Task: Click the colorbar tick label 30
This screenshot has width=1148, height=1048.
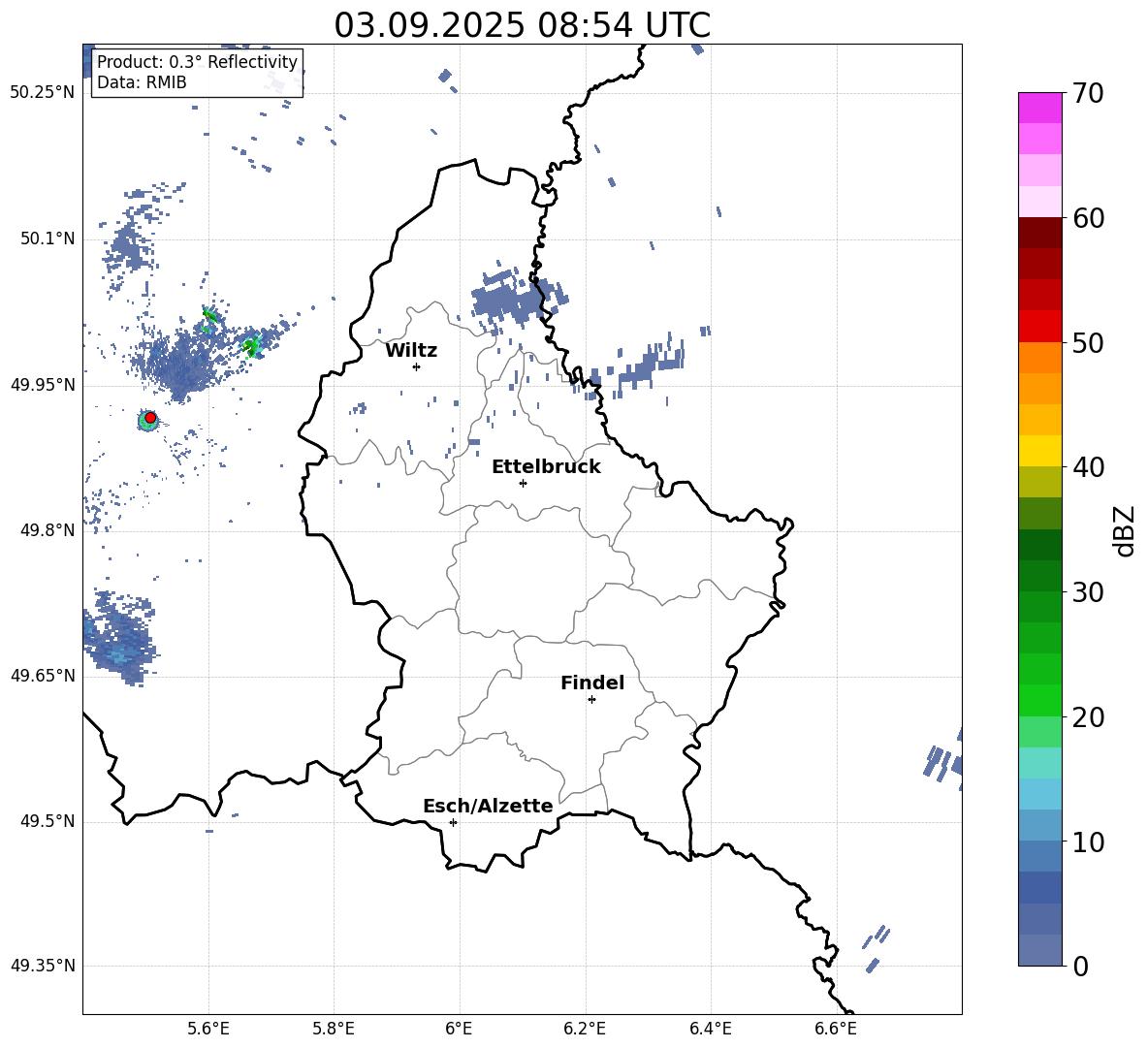Action: tap(1088, 592)
